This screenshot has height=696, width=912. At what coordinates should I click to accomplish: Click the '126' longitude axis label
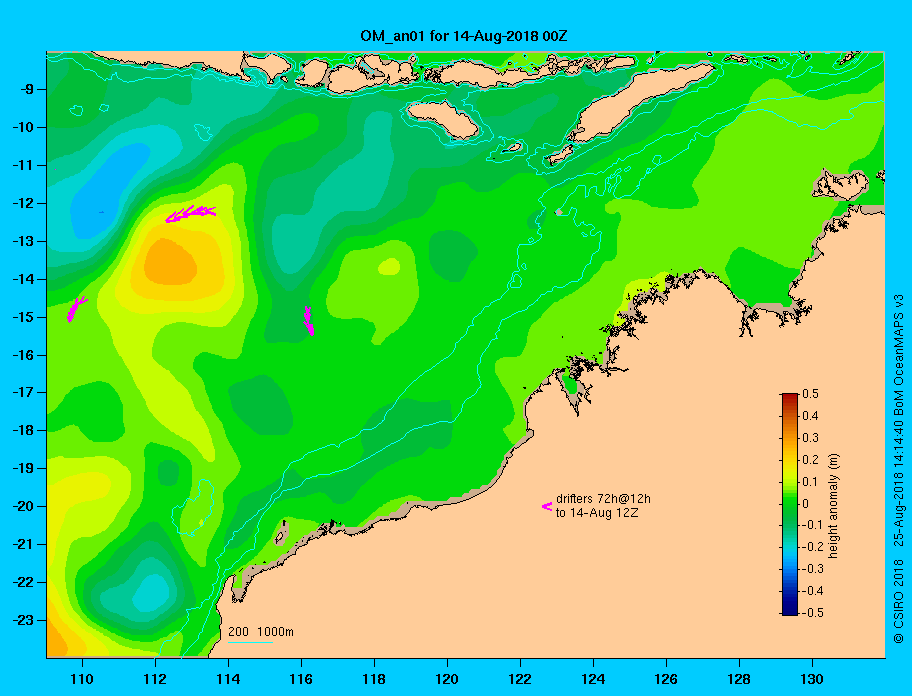[x=666, y=679]
